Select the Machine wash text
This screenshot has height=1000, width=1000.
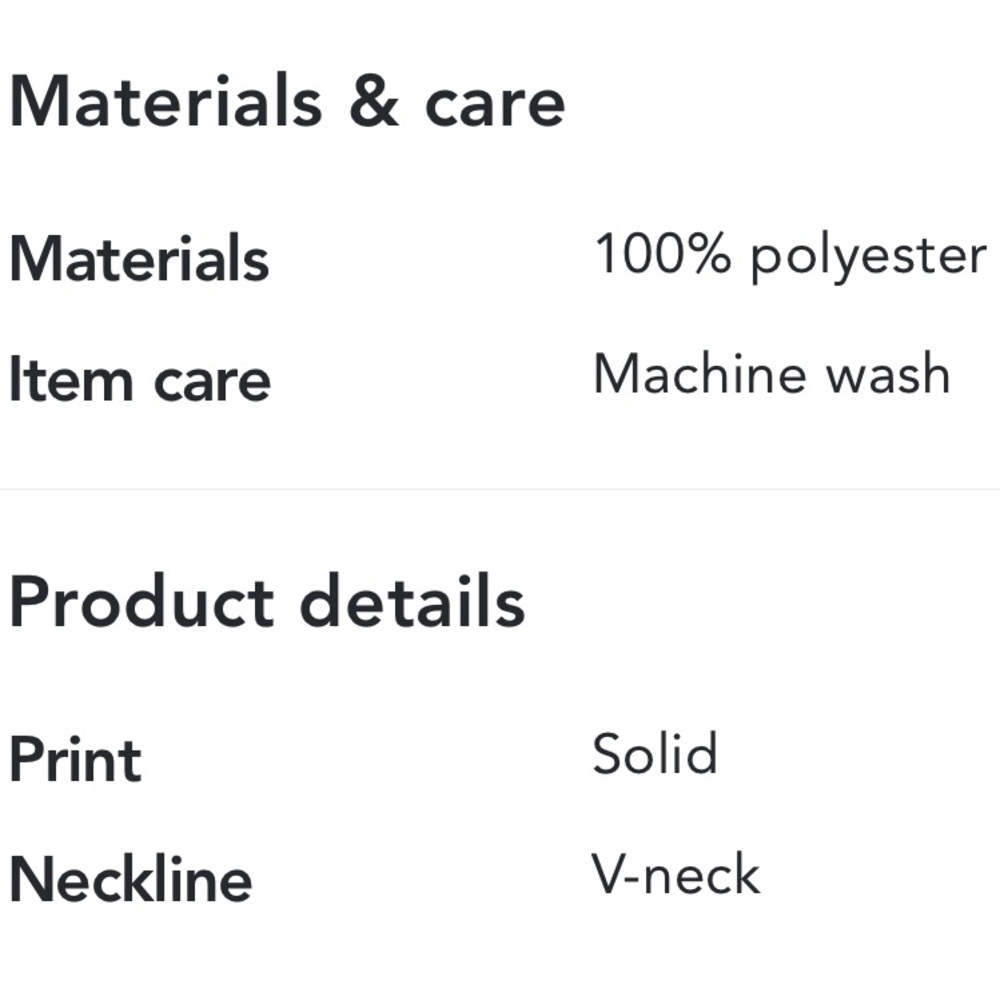tap(772, 374)
